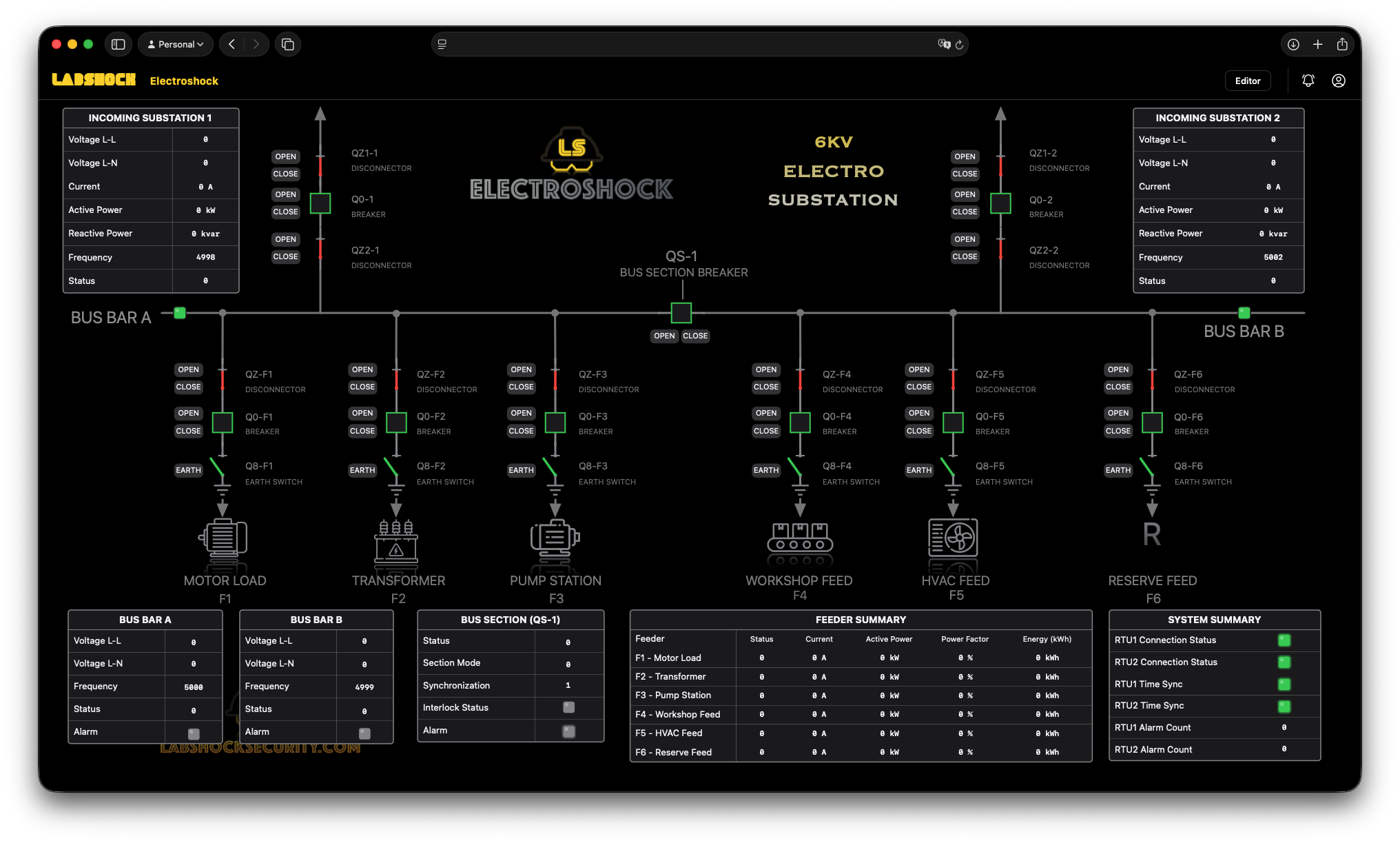Image resolution: width=1400 pixels, height=843 pixels.
Task: Click the LABSHOCK logo
Action: [94, 80]
